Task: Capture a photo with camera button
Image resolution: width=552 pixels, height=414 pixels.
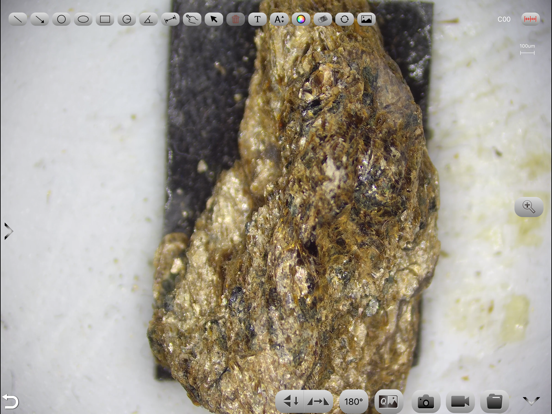Action: [426, 401]
